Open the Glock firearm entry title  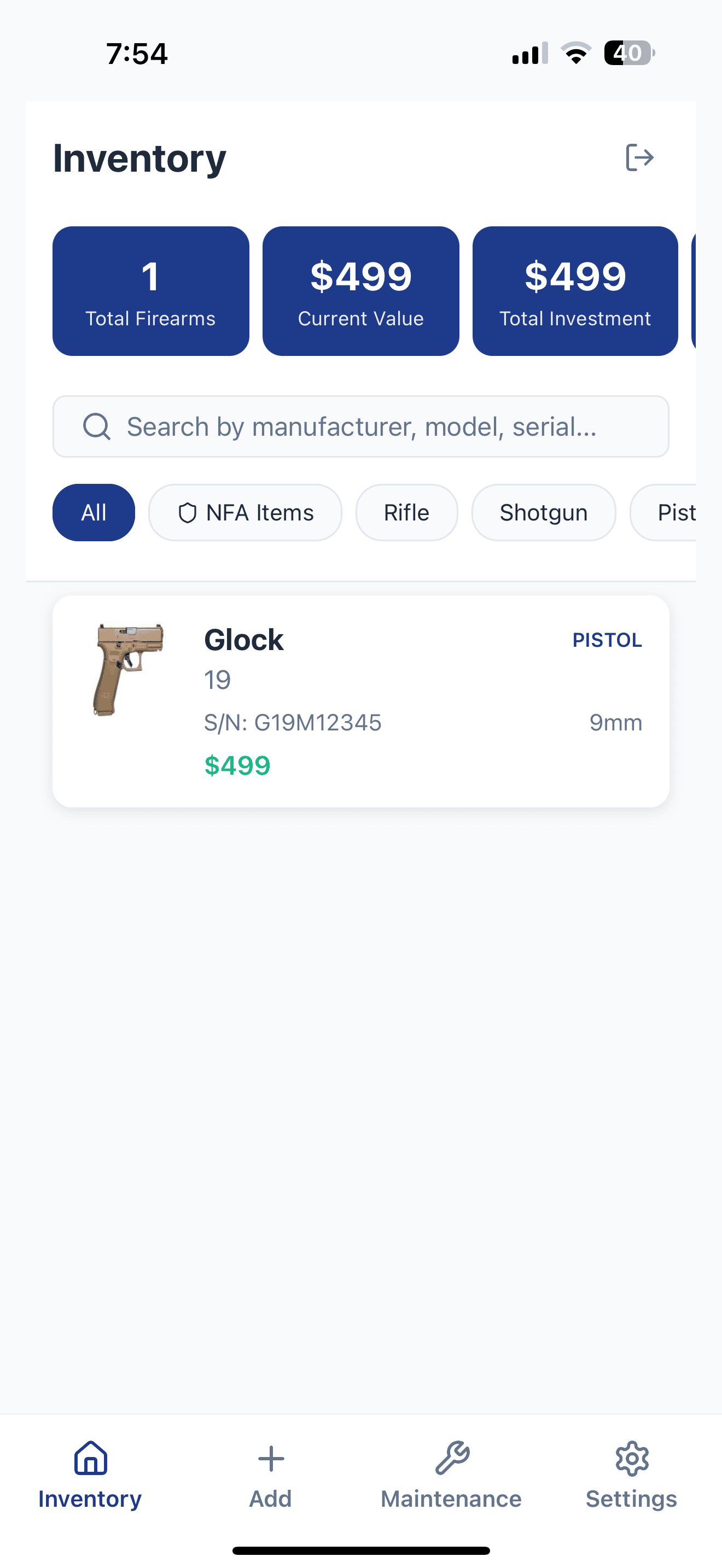point(243,640)
